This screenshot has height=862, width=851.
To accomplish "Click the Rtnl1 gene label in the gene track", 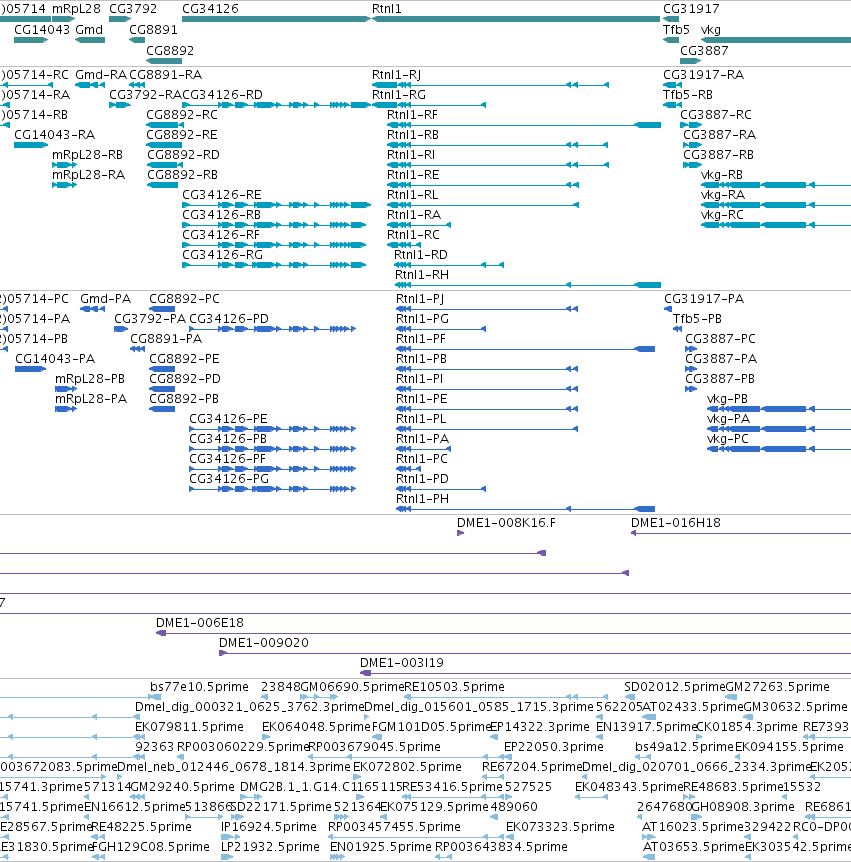I will (x=386, y=9).
